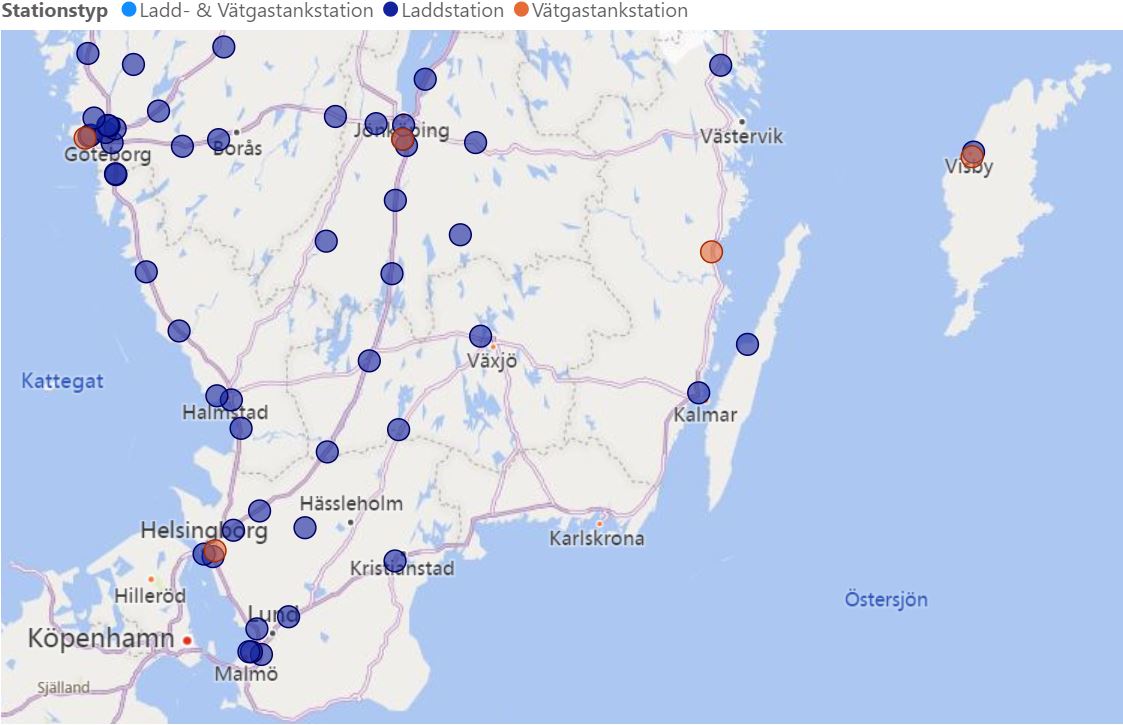
Task: Select the blue marker north of Västervik
Action: pos(720,65)
